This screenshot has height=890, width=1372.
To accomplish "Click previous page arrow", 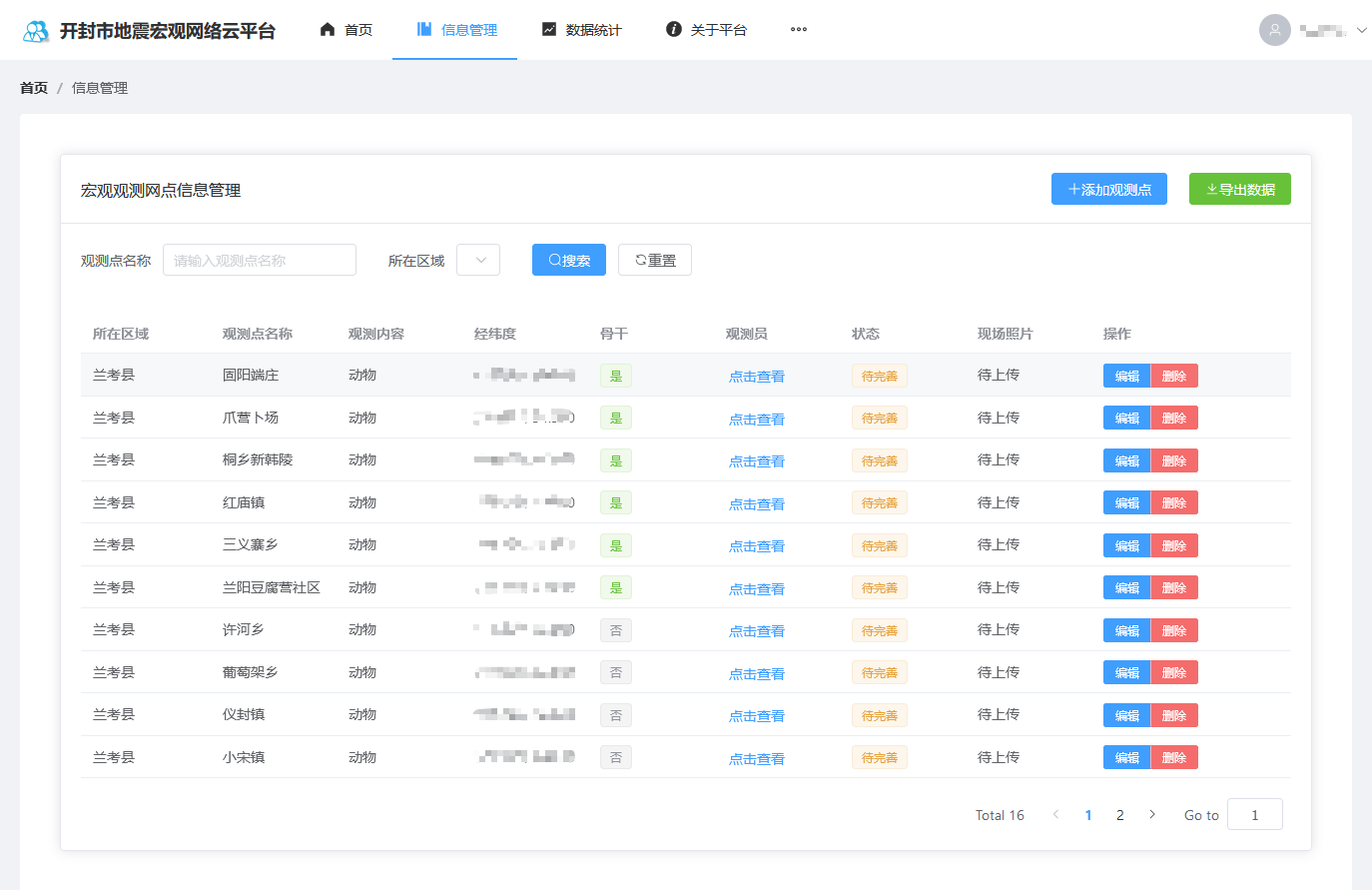I will 1055,815.
